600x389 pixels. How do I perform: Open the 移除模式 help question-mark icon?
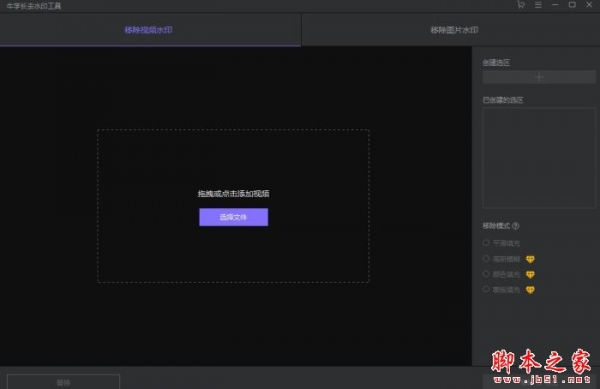click(515, 226)
